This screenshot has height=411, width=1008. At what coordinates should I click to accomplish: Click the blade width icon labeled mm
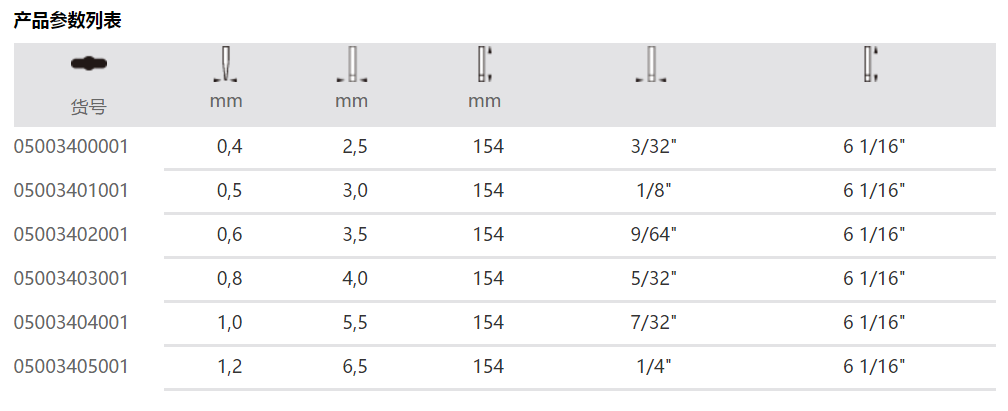coord(351,64)
